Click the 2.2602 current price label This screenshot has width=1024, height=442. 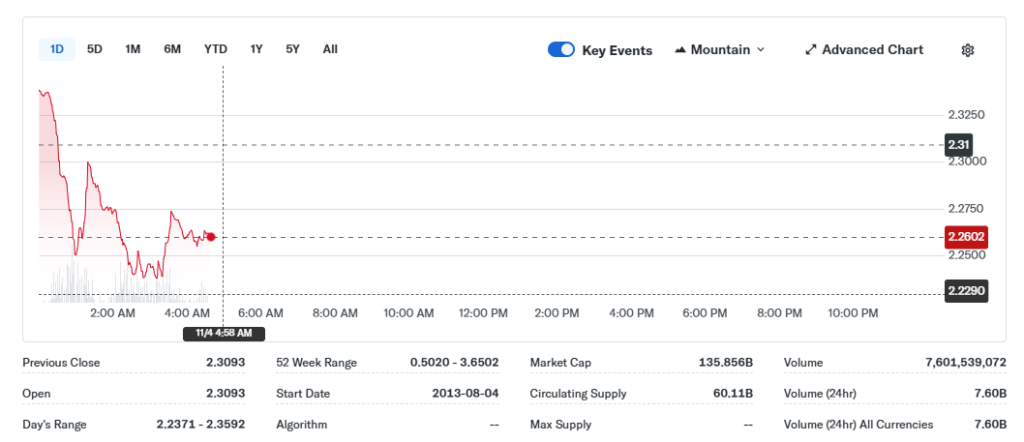(966, 237)
